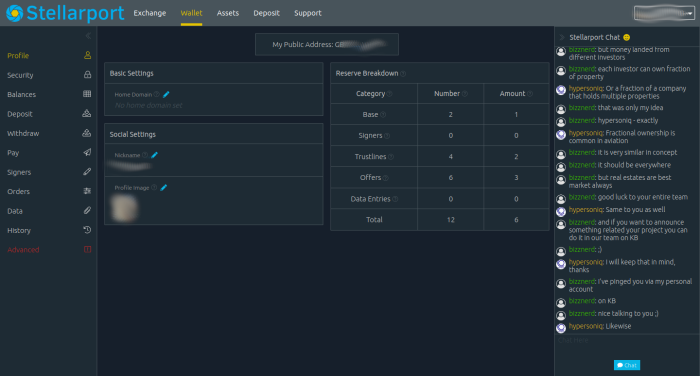Click the Stellarport logo
Screen dimensions: 700x376
coord(65,13)
